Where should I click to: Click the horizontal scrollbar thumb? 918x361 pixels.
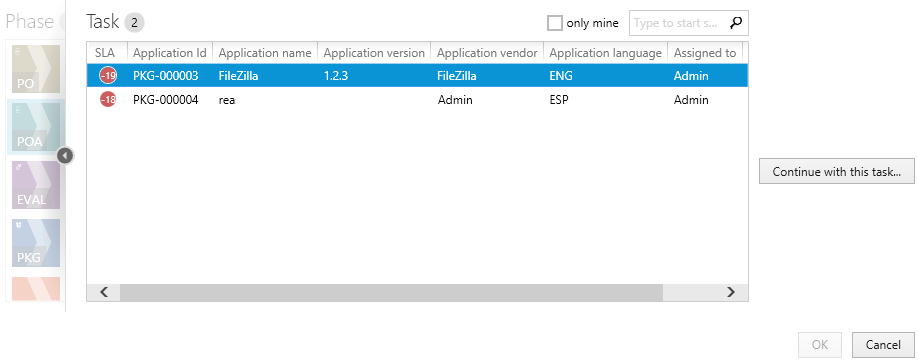391,292
